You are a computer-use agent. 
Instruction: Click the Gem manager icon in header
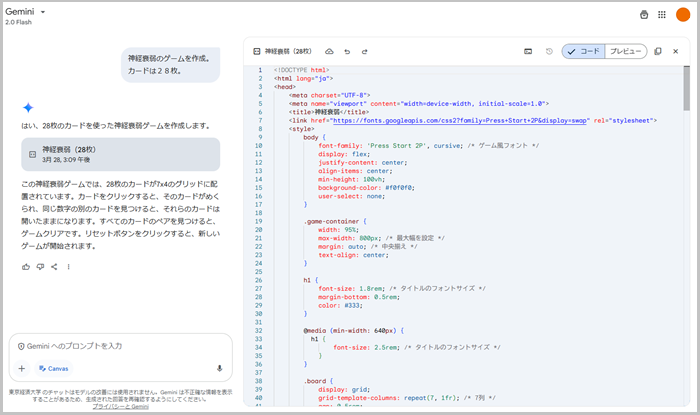click(644, 15)
